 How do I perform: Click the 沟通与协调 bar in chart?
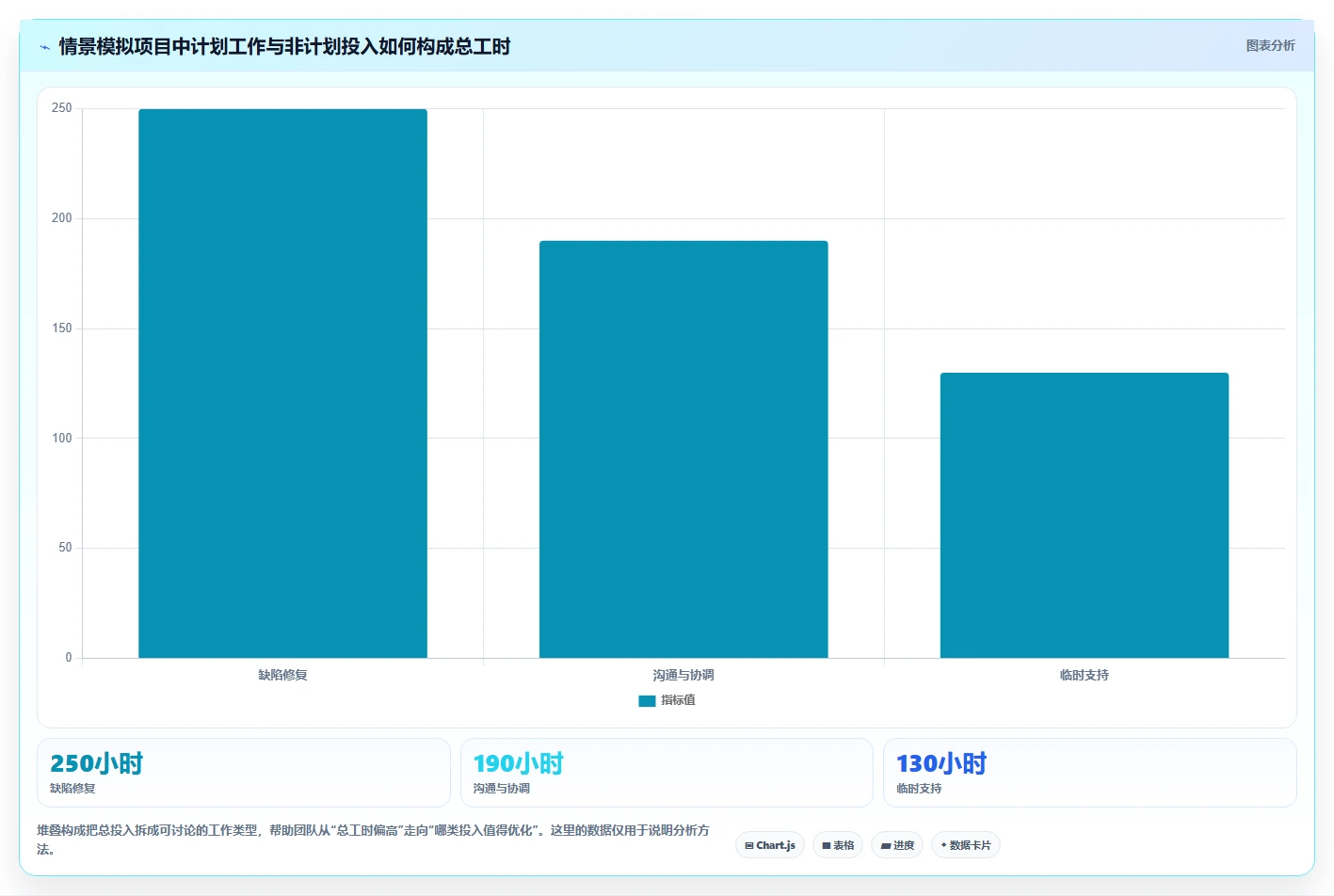point(683,449)
